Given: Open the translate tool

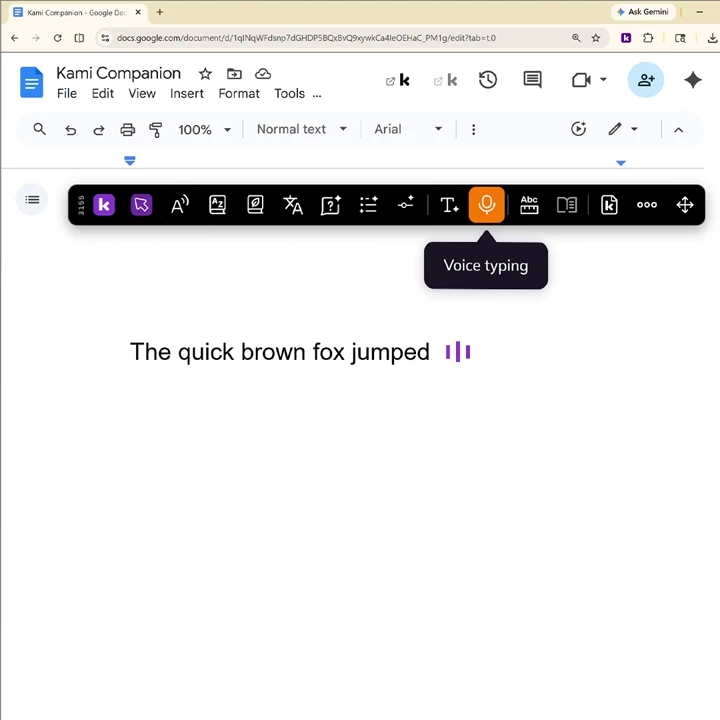Looking at the screenshot, I should tap(293, 205).
